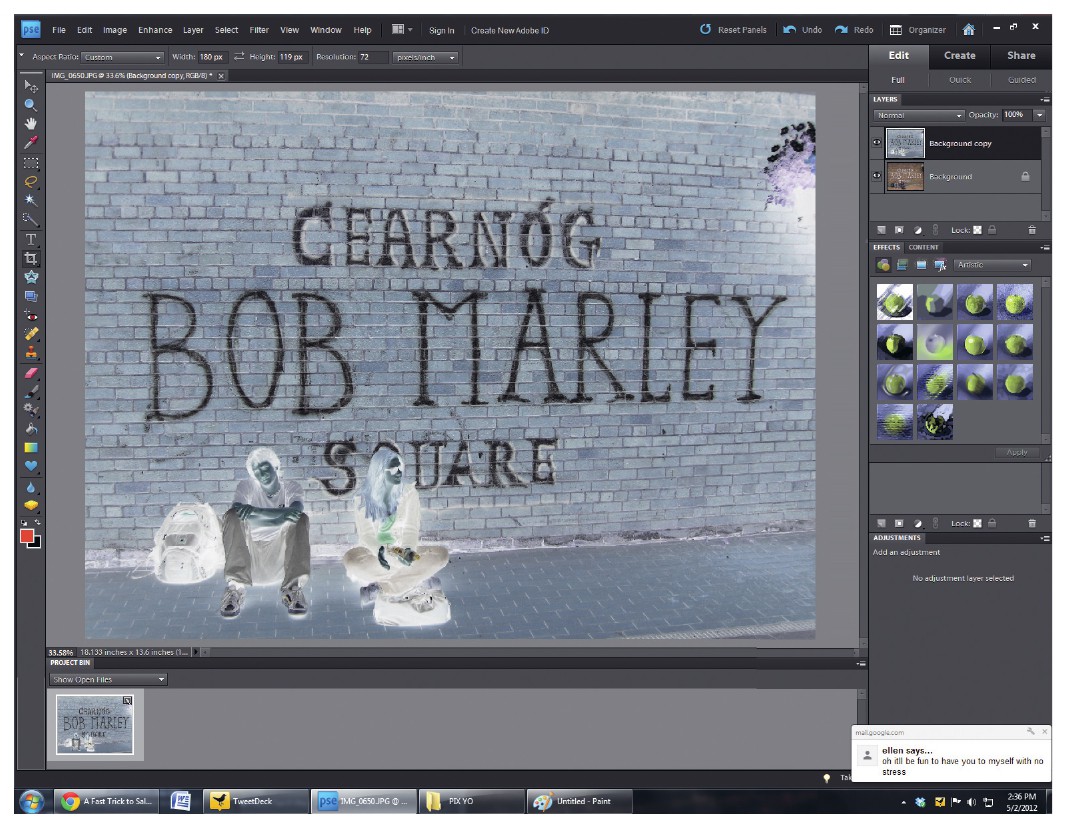This screenshot has width=1068, height=831.
Task: Select the Zoom tool in the toolbox
Action: click(31, 104)
